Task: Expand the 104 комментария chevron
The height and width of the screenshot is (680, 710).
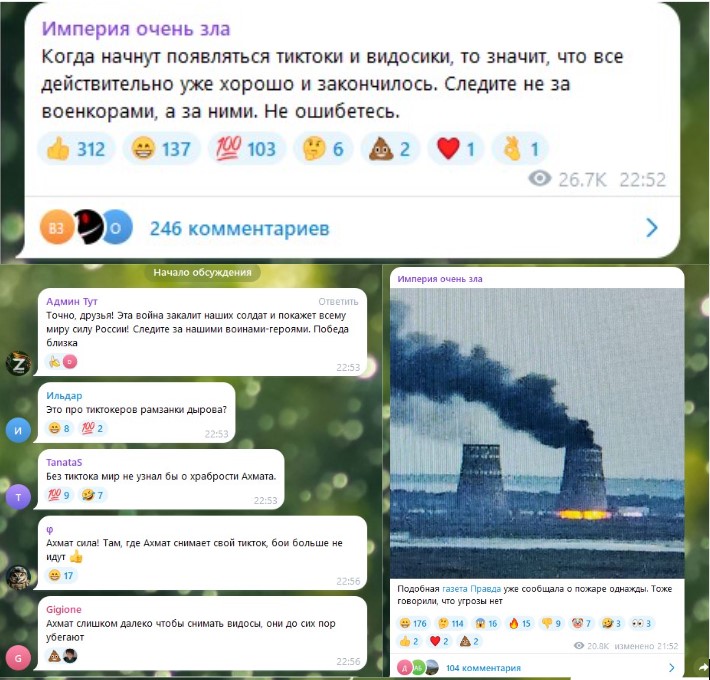Action: tap(671, 667)
